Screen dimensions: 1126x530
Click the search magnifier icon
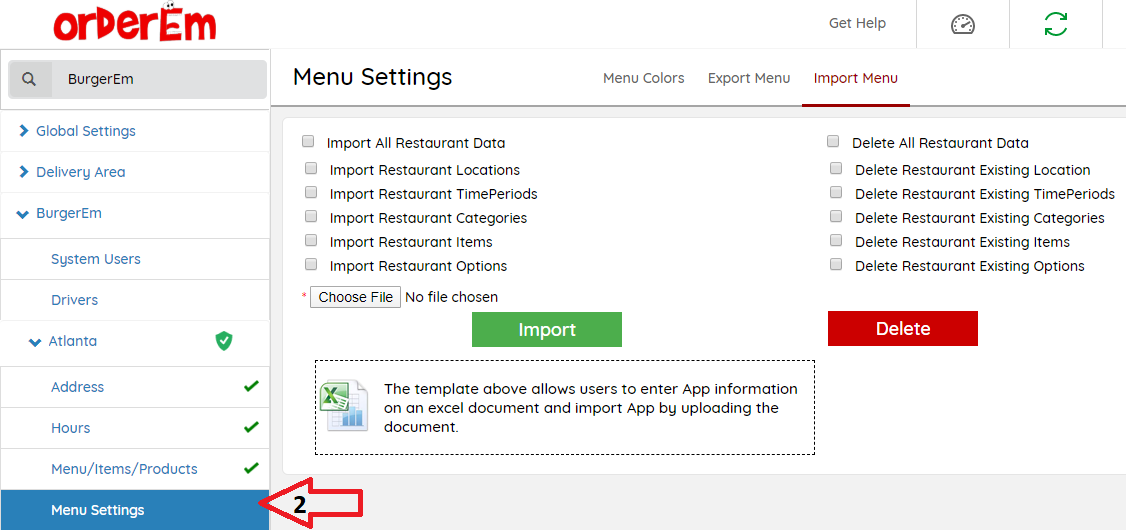[x=30, y=79]
